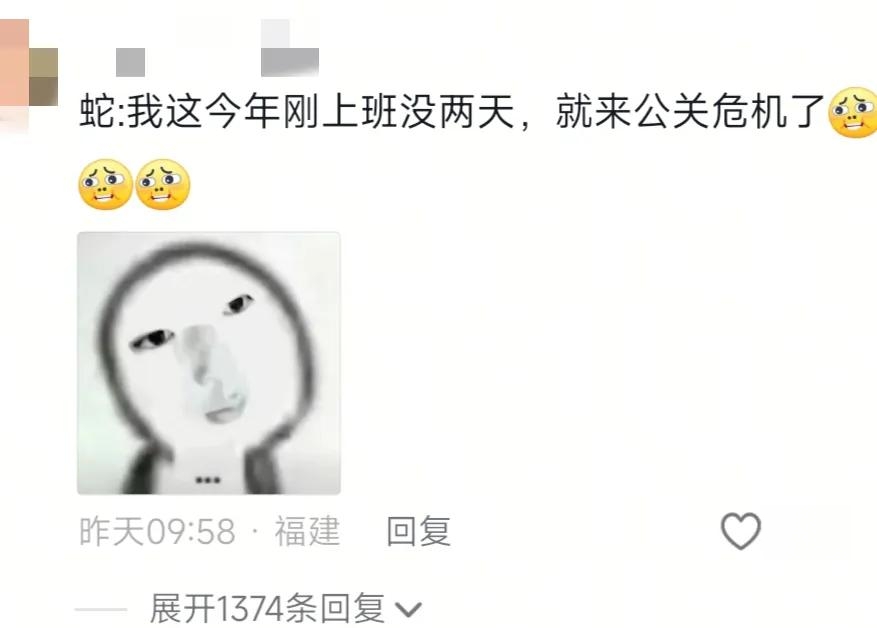Tap the phrase 就来公关危机了
The height and width of the screenshot is (628, 877).
coord(691,112)
